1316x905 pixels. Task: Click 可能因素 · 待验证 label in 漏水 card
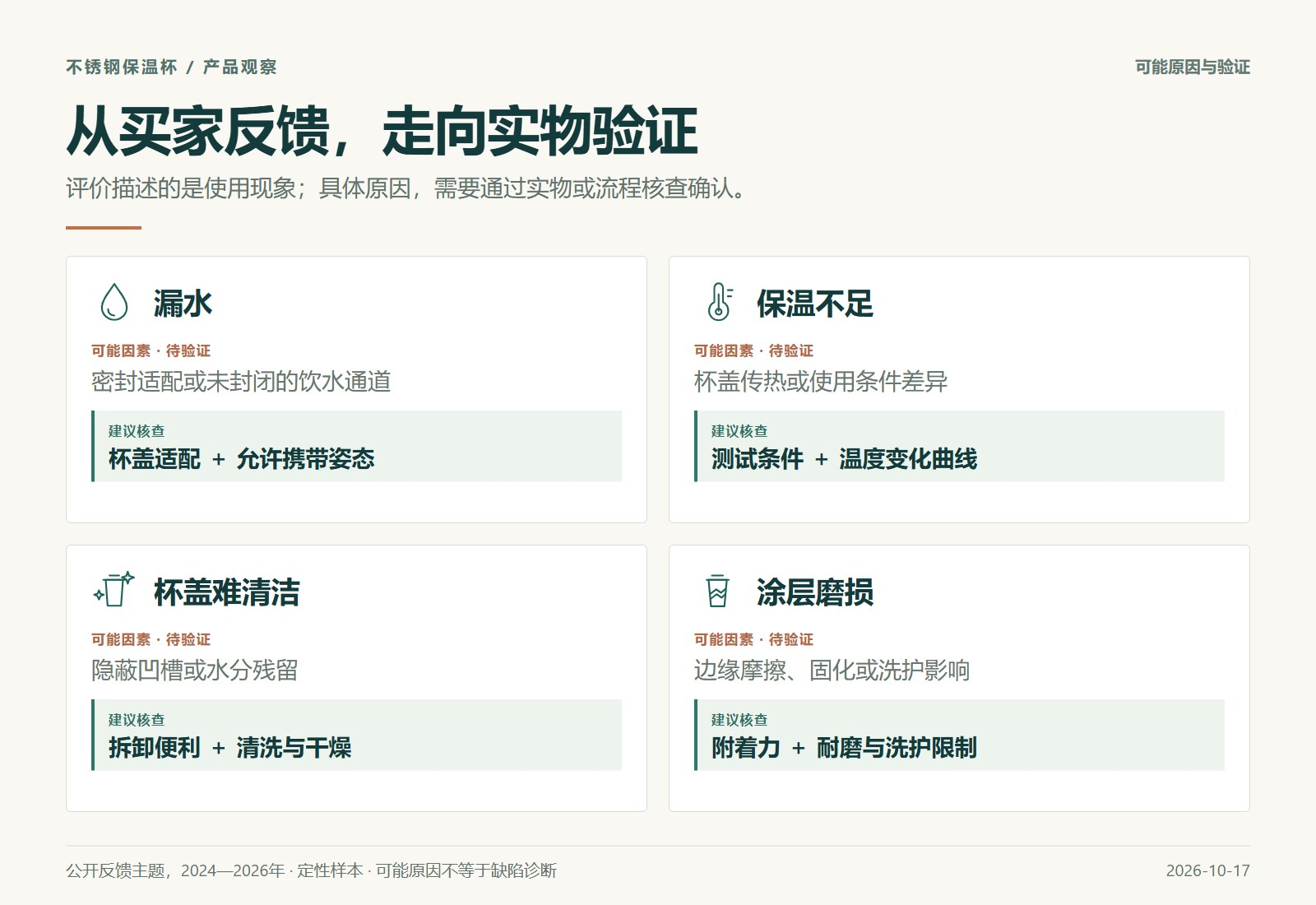coord(151,350)
